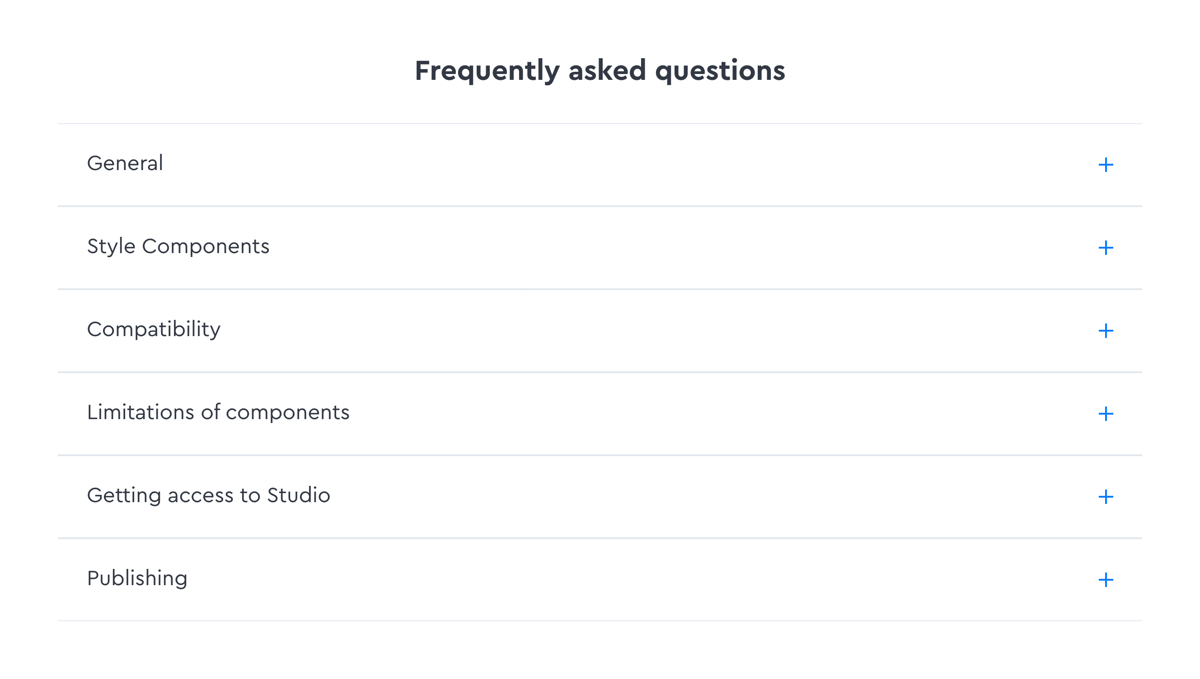Open the Style Components FAQ entry
Viewport: 1200px width, 679px height.
(178, 246)
